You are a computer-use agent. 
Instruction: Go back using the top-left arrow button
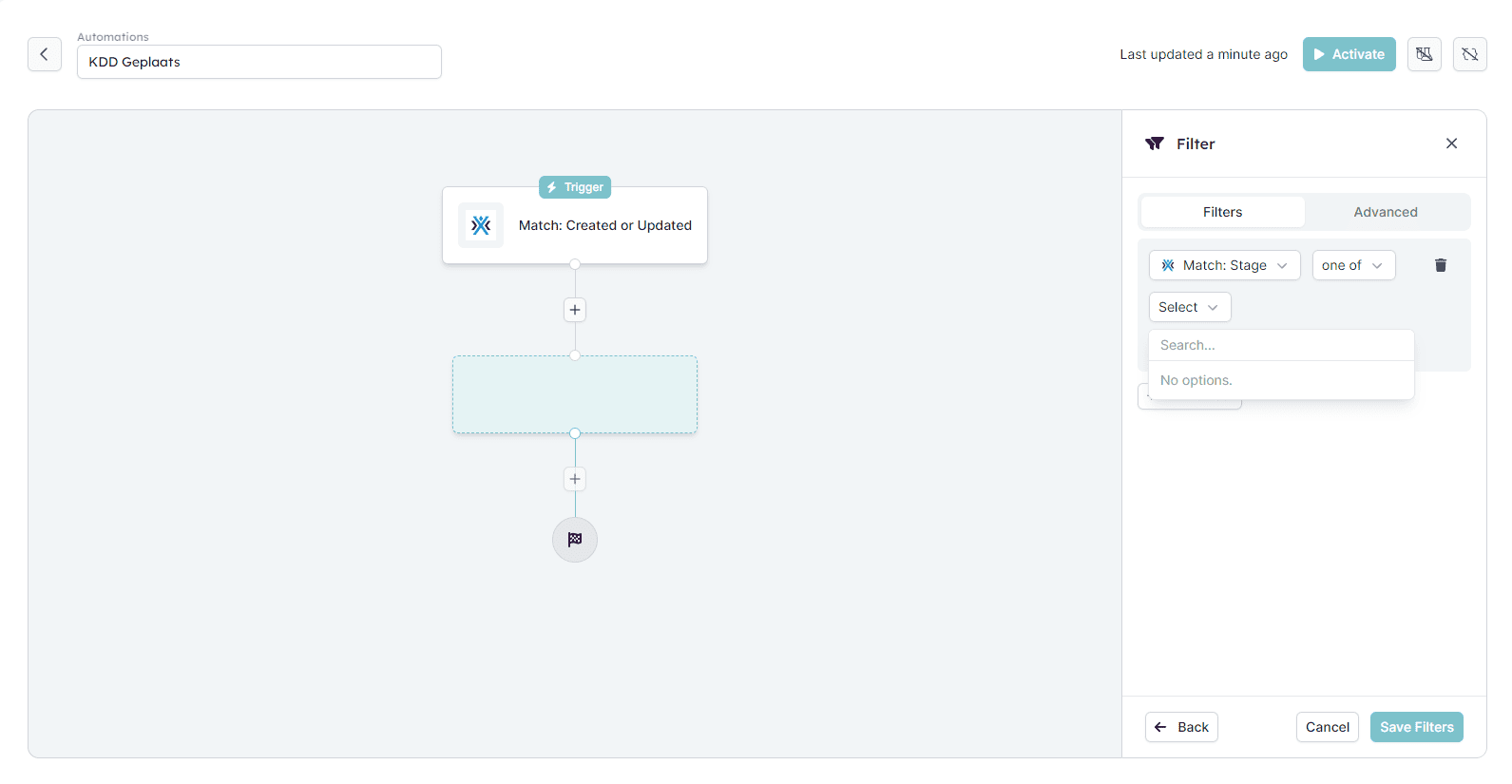tap(45, 54)
